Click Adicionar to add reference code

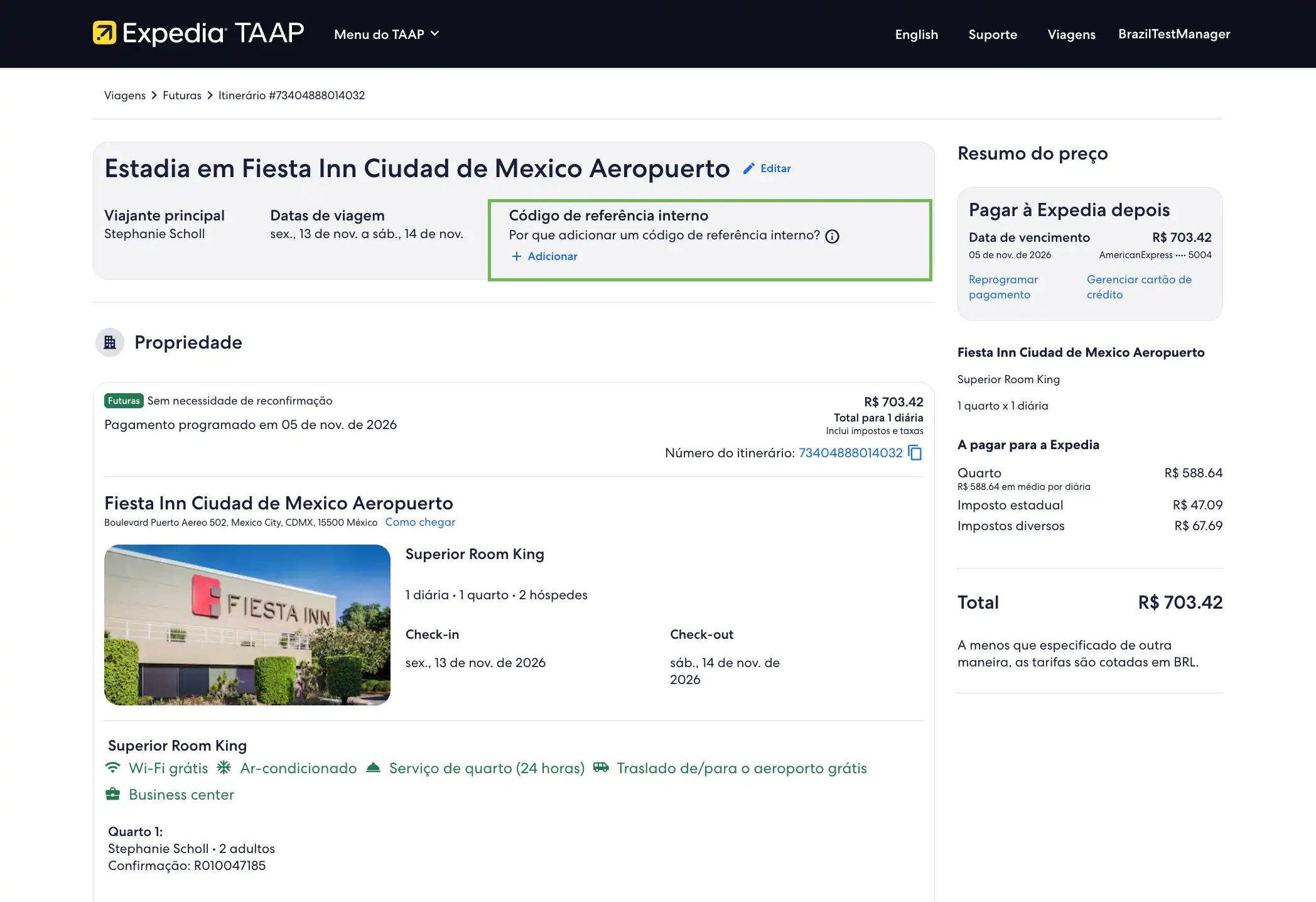(x=553, y=256)
